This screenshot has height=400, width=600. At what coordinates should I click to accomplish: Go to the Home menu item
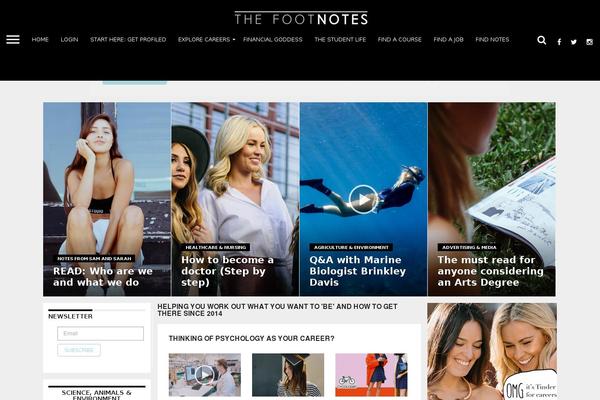pyautogui.click(x=40, y=39)
